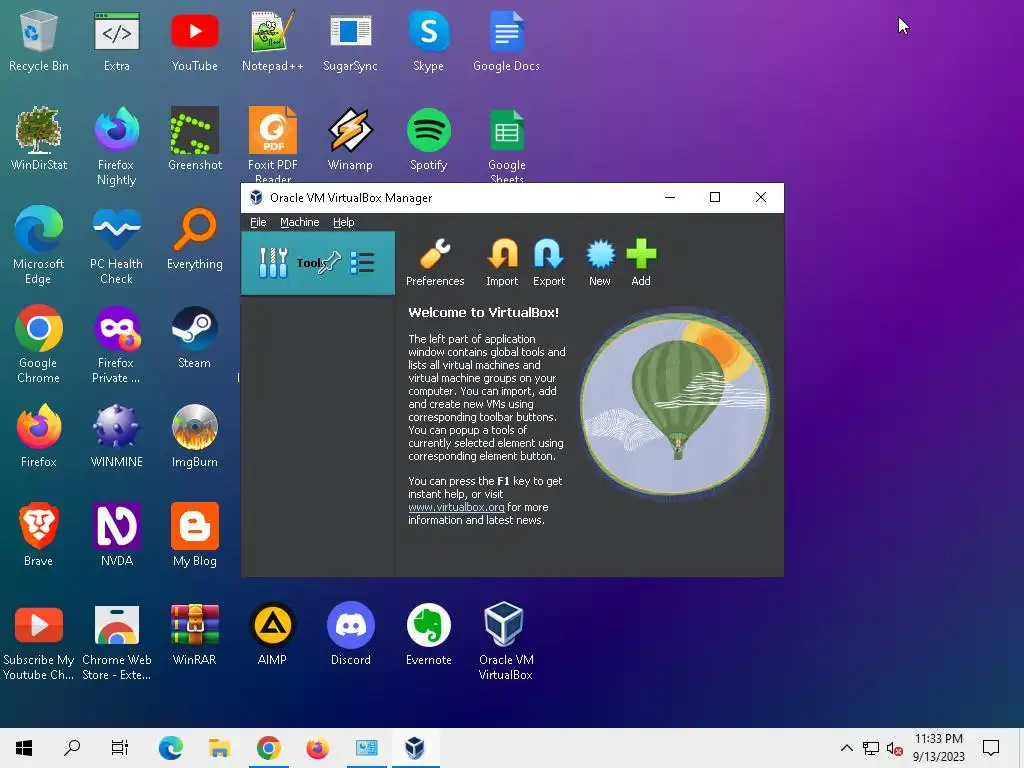Select the Greenshot desktop icon
Image resolution: width=1024 pixels, height=768 pixels.
pyautogui.click(x=195, y=139)
